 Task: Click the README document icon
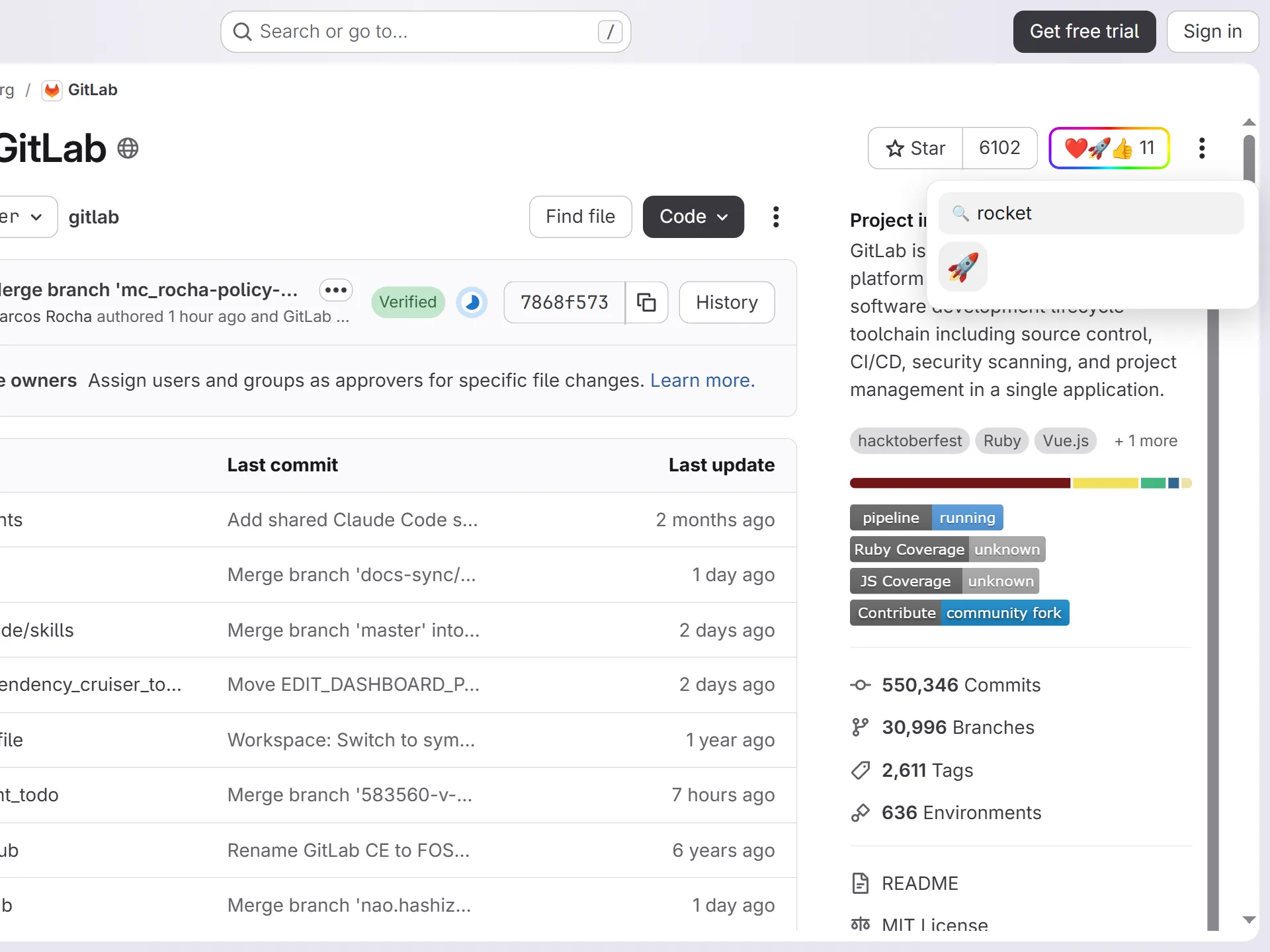click(861, 883)
